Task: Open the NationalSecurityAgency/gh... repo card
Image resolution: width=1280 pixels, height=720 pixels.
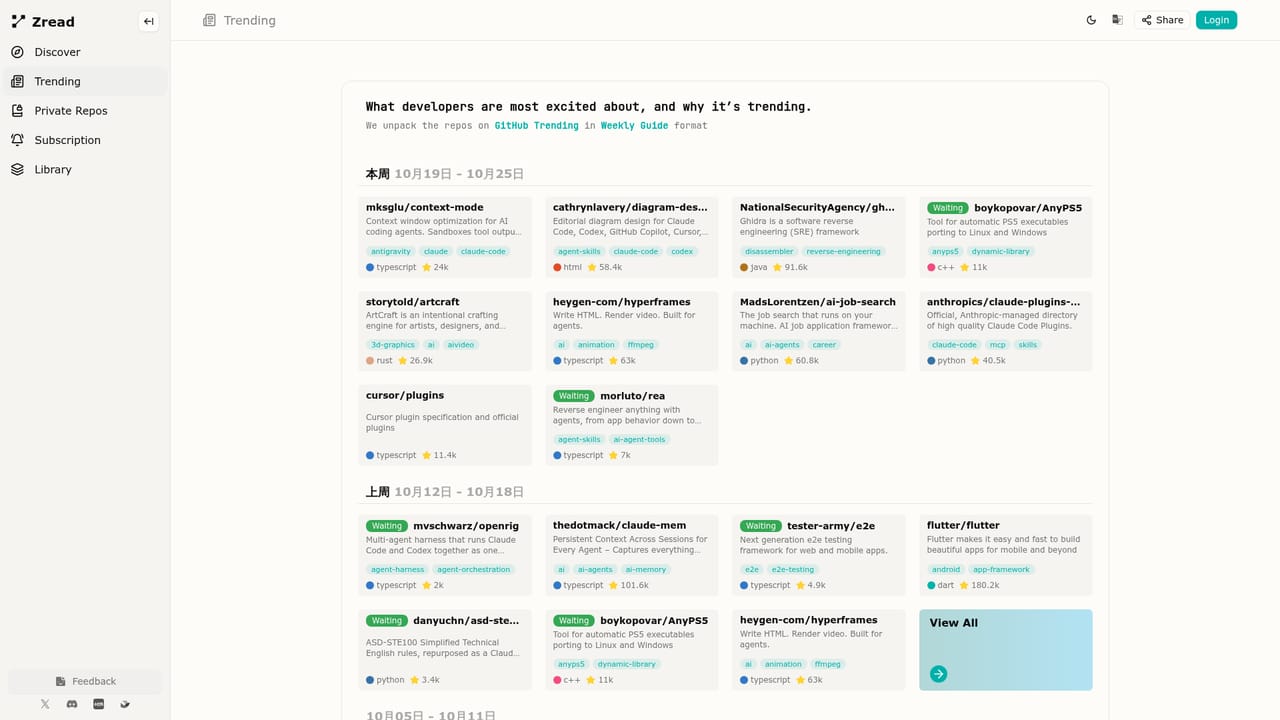Action: 819,237
